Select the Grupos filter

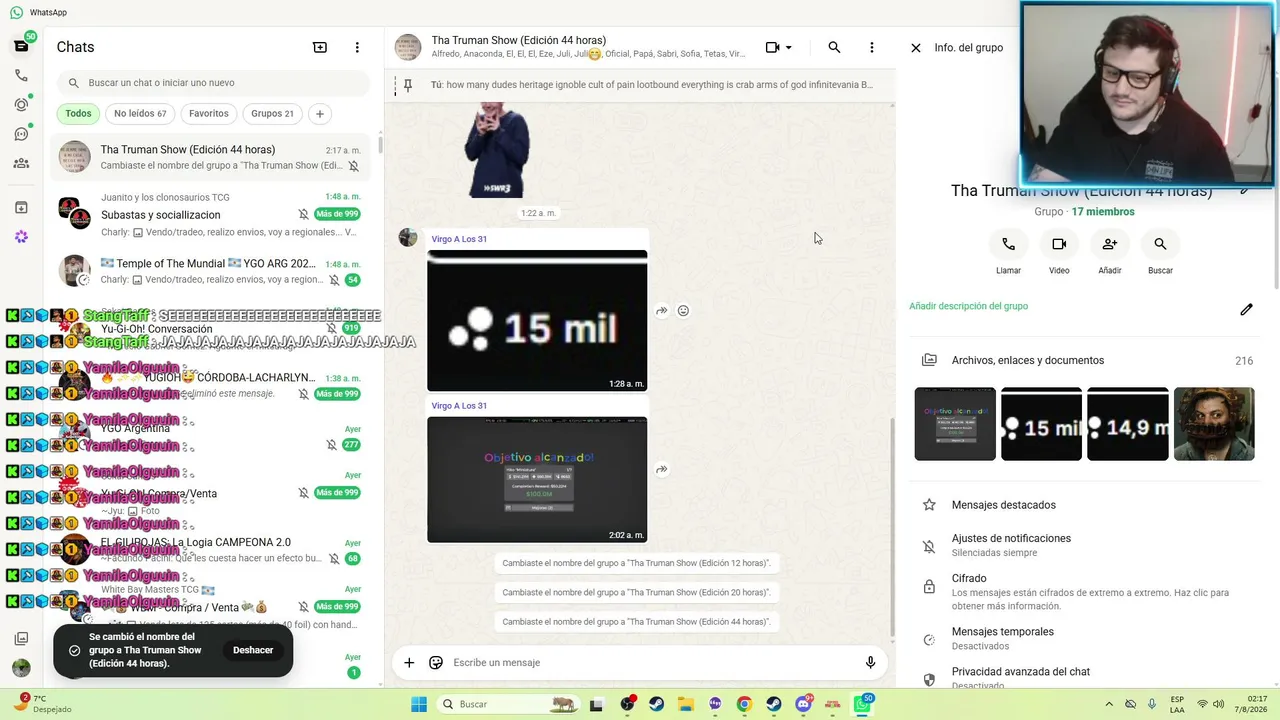coord(272,114)
